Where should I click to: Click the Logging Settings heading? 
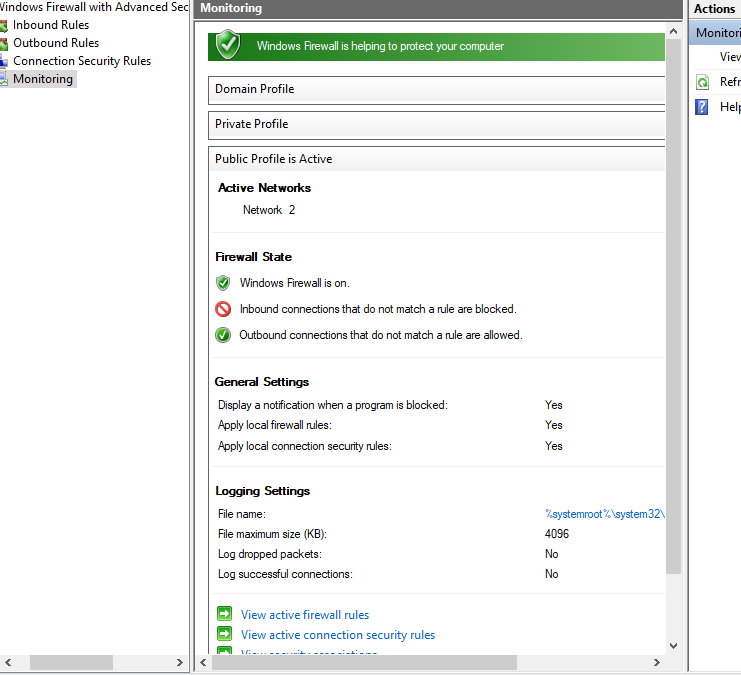[x=262, y=491]
